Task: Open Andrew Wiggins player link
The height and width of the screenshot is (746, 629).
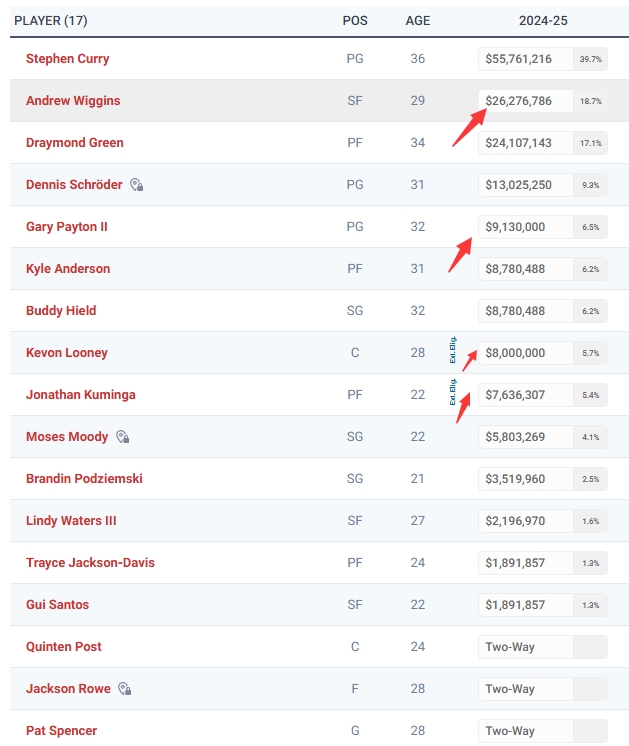Action: tap(73, 101)
